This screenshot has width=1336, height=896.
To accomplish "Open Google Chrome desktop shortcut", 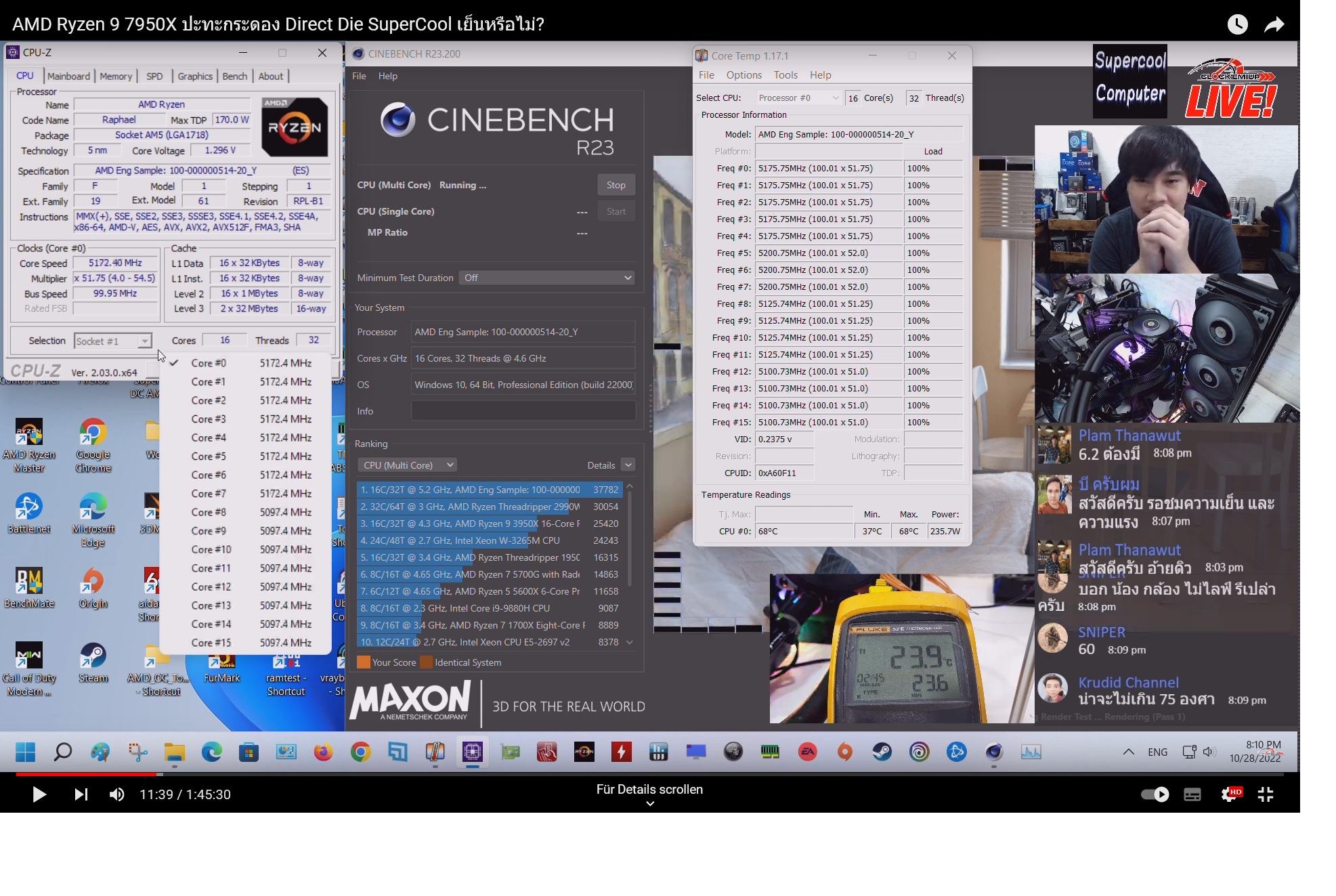I will (x=93, y=446).
